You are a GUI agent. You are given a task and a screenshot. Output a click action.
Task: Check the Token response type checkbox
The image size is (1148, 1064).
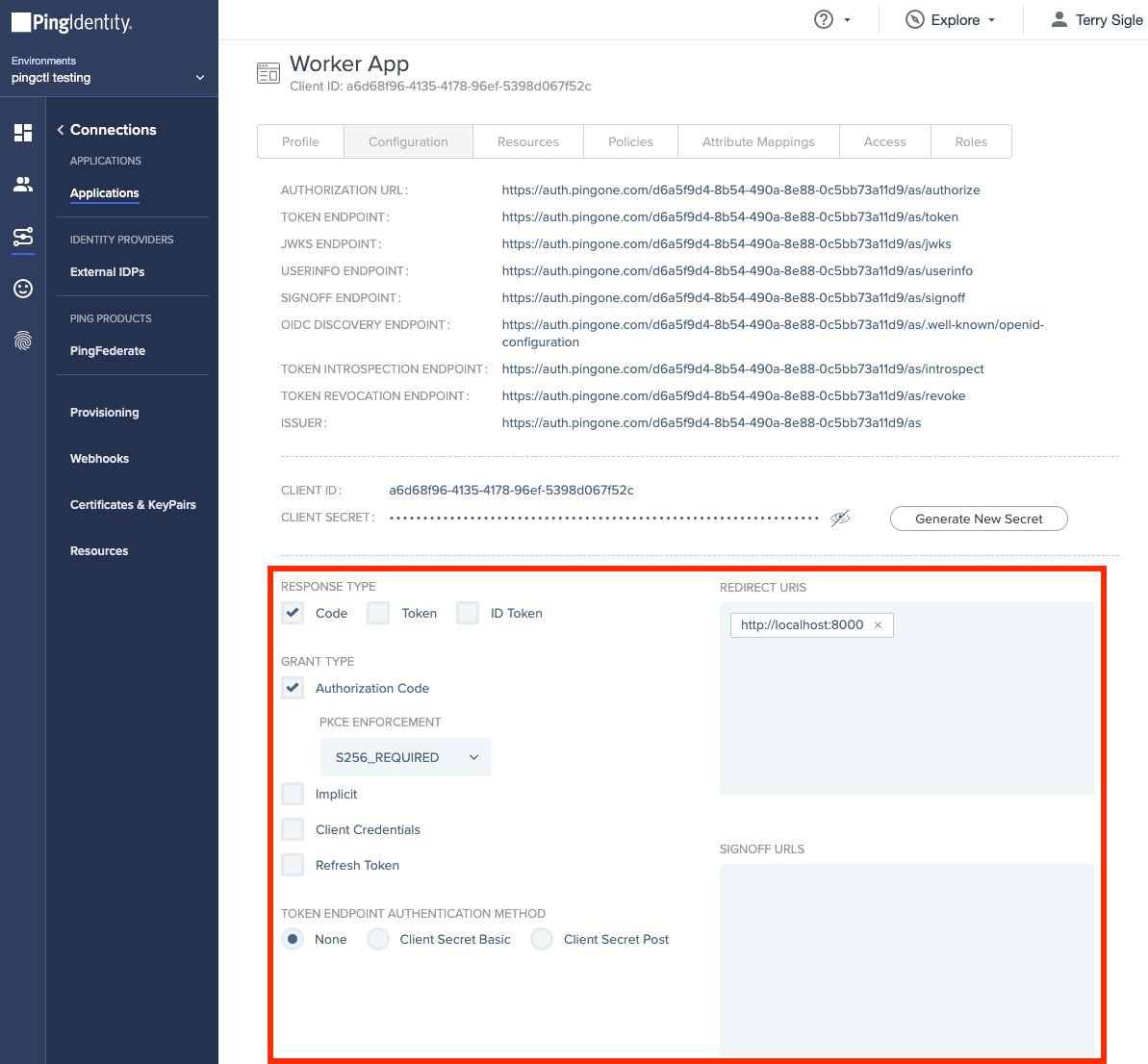point(378,613)
